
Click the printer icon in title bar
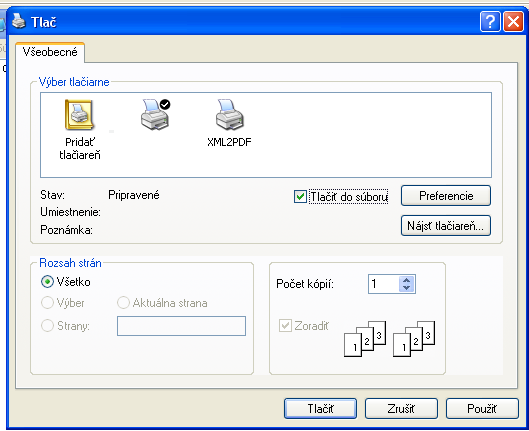coord(19,21)
